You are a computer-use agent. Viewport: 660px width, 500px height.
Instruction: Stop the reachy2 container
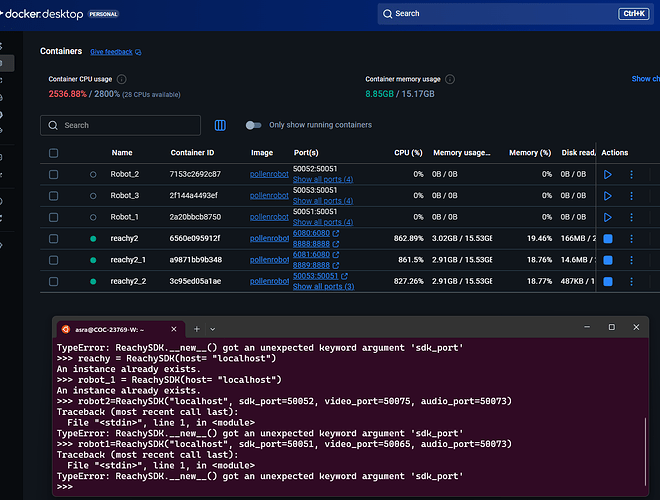(x=608, y=239)
